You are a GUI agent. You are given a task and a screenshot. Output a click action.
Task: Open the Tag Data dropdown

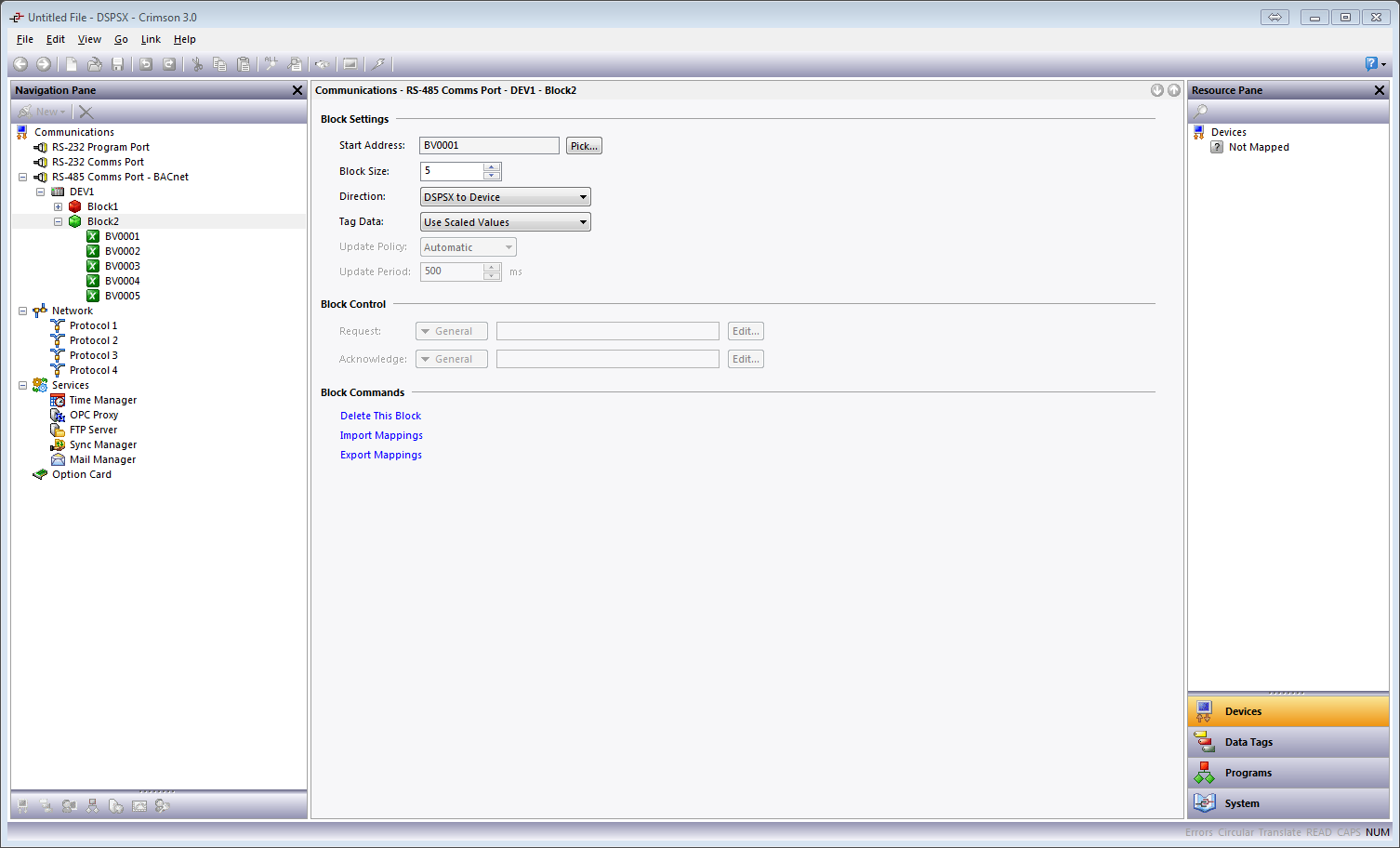[506, 222]
